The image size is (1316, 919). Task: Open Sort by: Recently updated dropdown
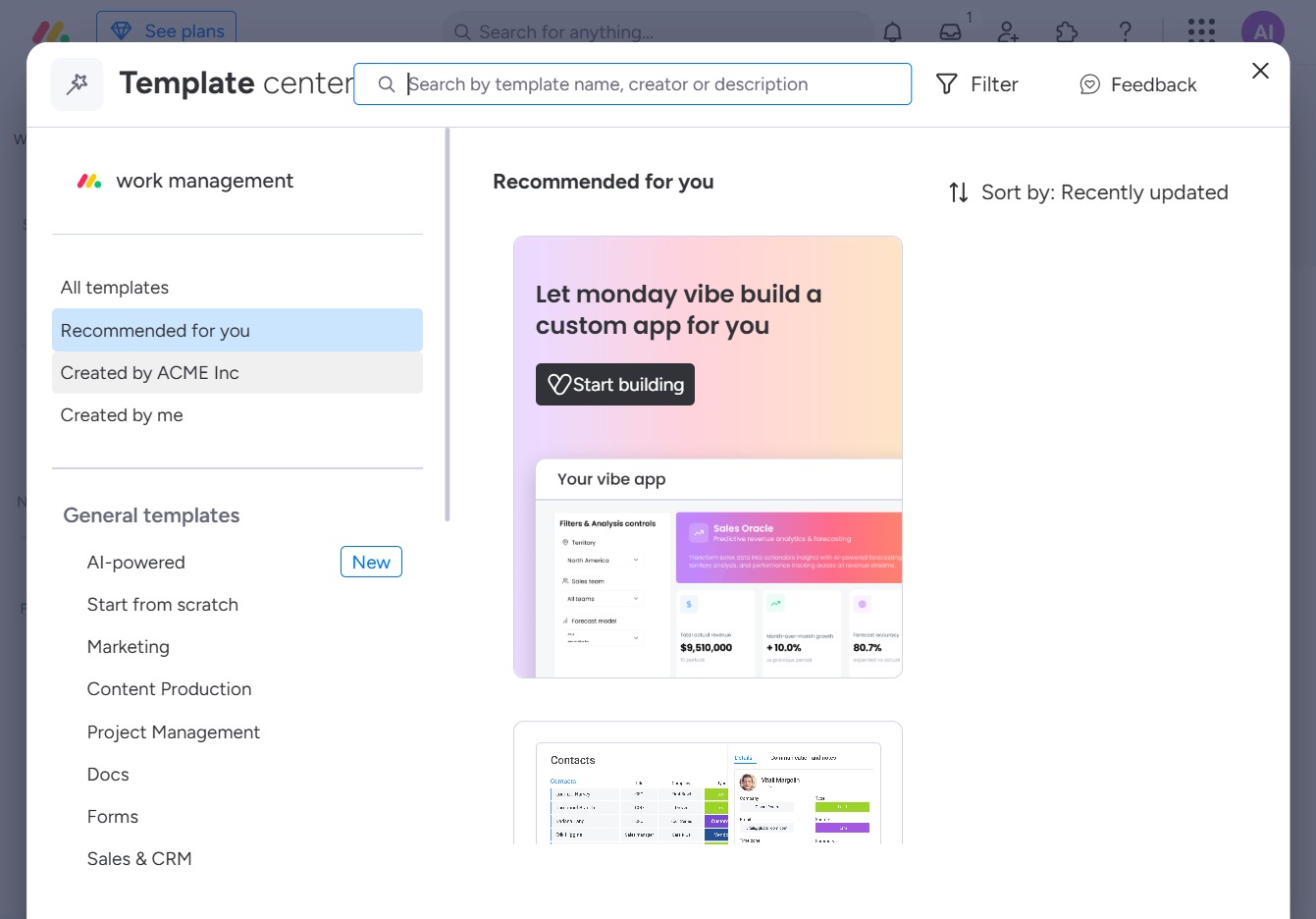pyautogui.click(x=1088, y=192)
